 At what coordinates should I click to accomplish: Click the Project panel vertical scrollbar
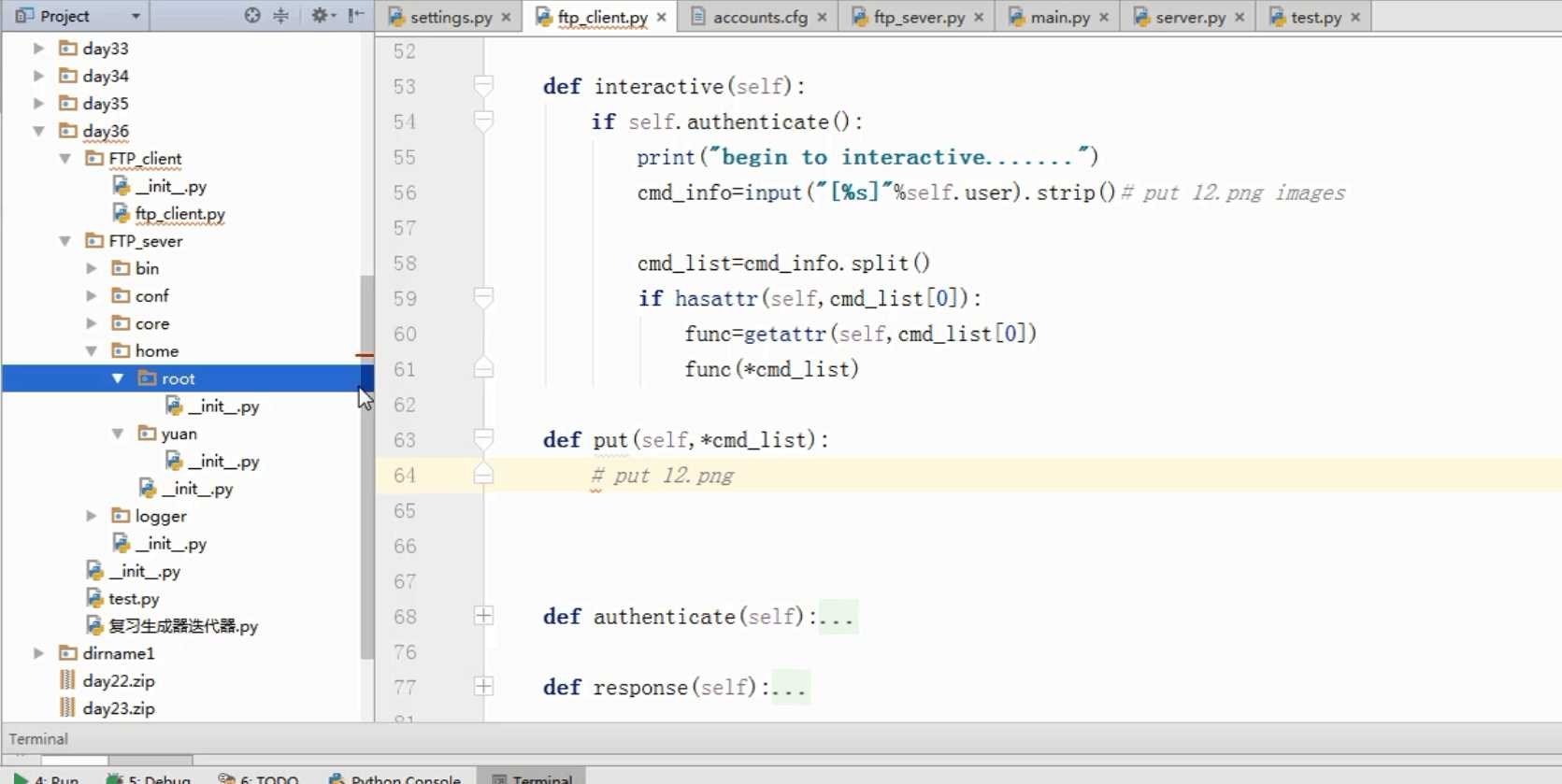tap(366, 466)
